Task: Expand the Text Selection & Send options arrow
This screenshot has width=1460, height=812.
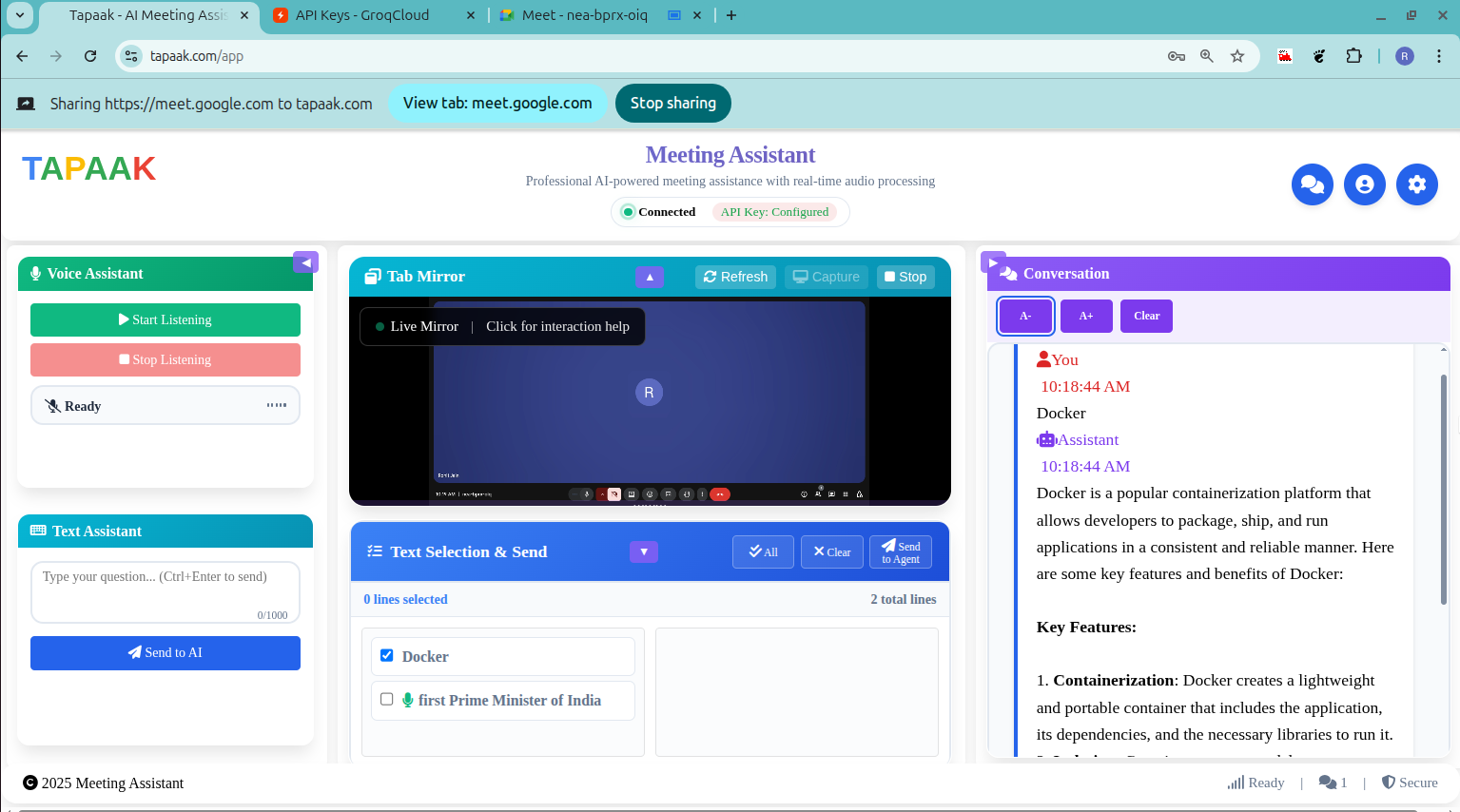Action: 644,551
